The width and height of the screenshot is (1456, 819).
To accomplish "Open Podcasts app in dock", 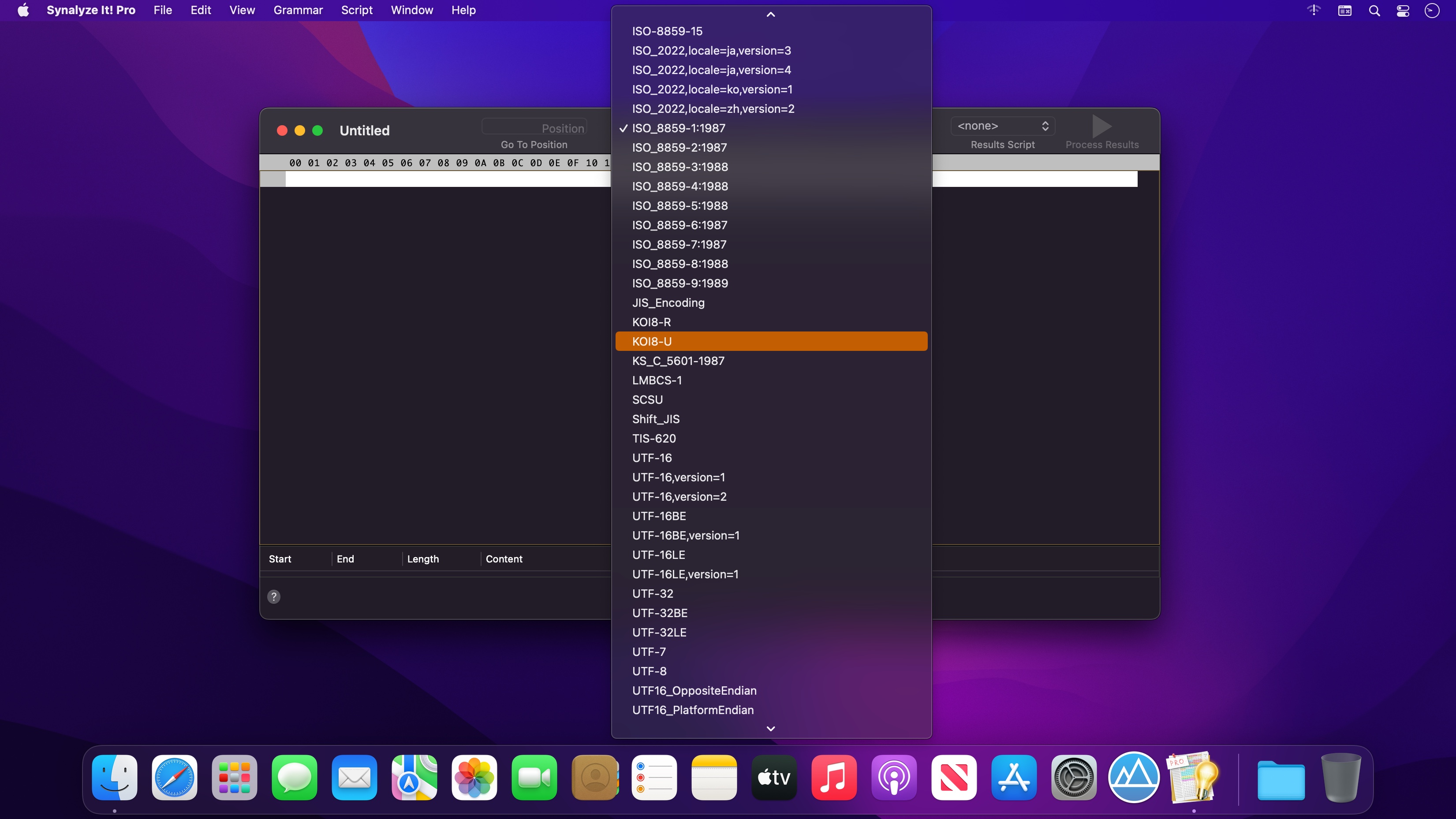I will 894,778.
